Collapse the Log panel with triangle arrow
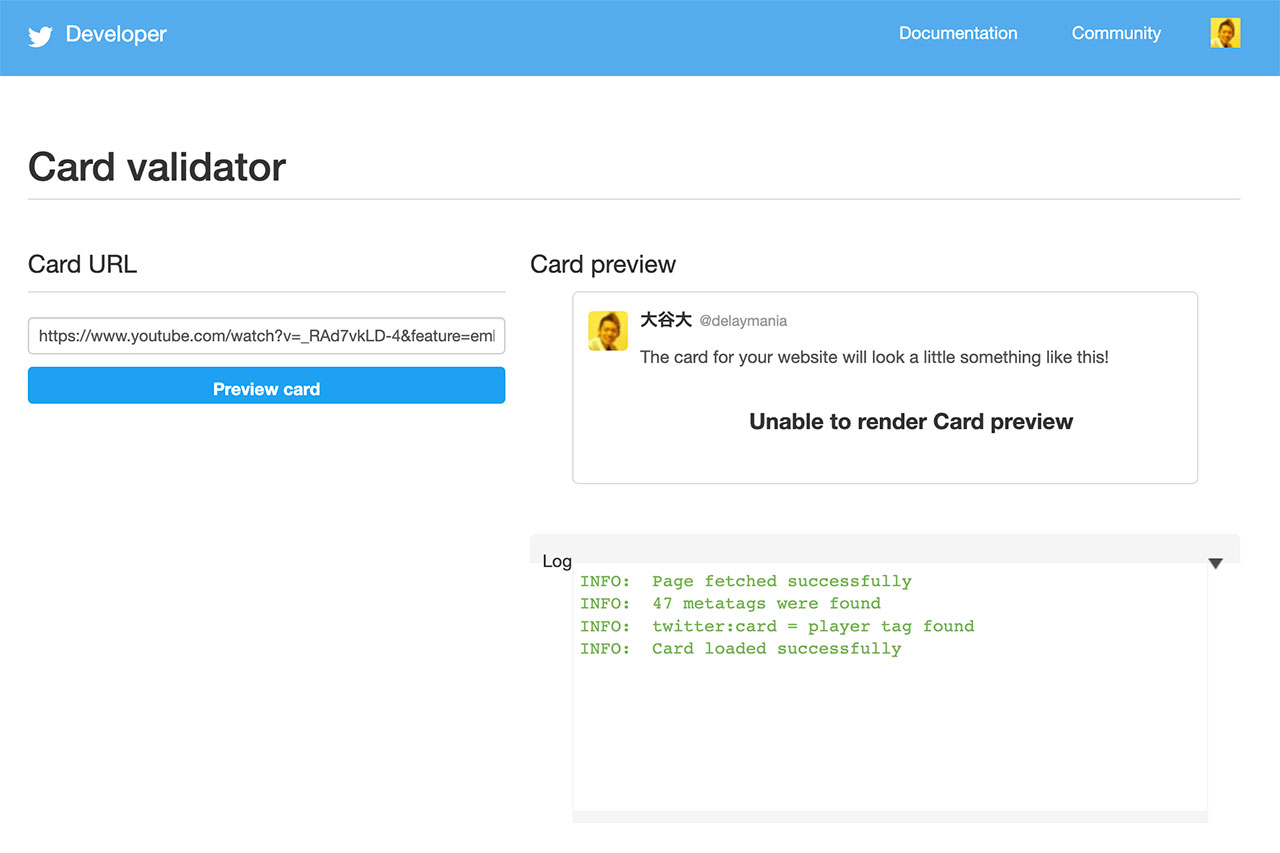The height and width of the screenshot is (853, 1280). (x=1215, y=563)
